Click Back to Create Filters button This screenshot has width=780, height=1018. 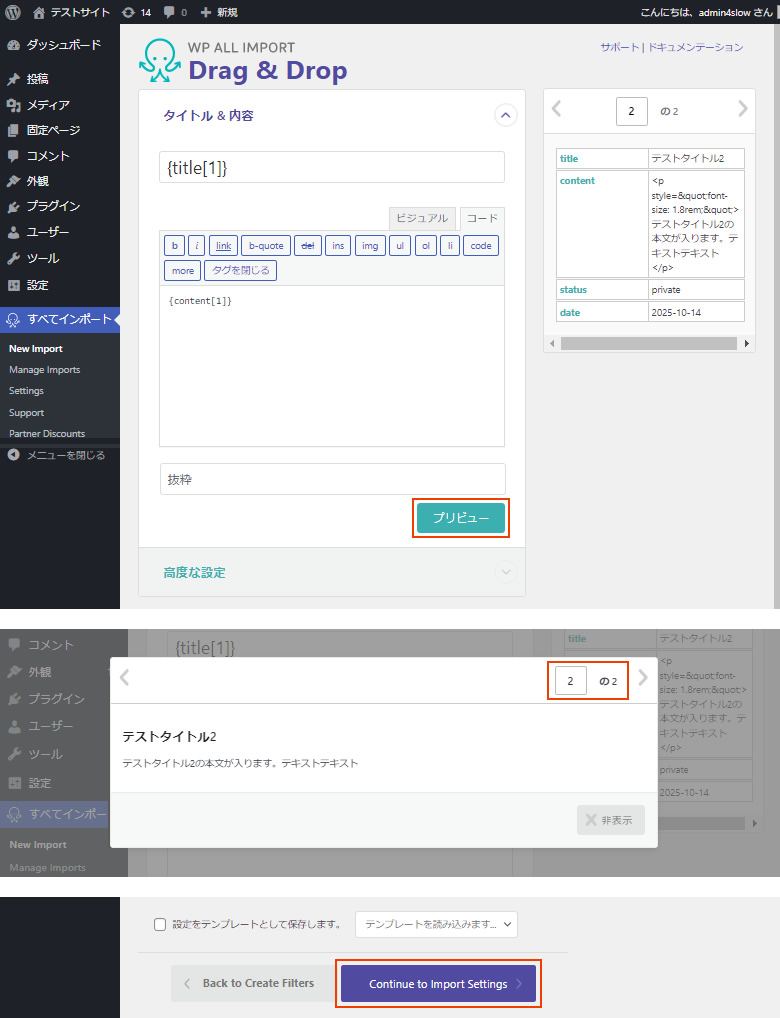250,984
